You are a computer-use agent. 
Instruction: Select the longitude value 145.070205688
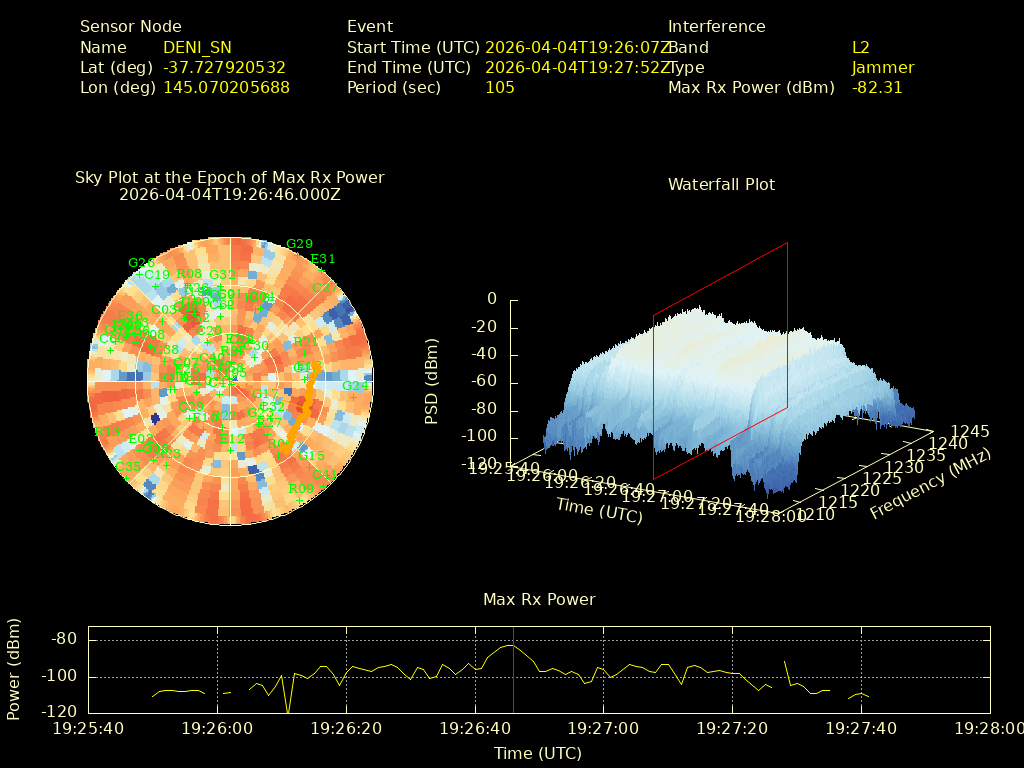coord(226,87)
